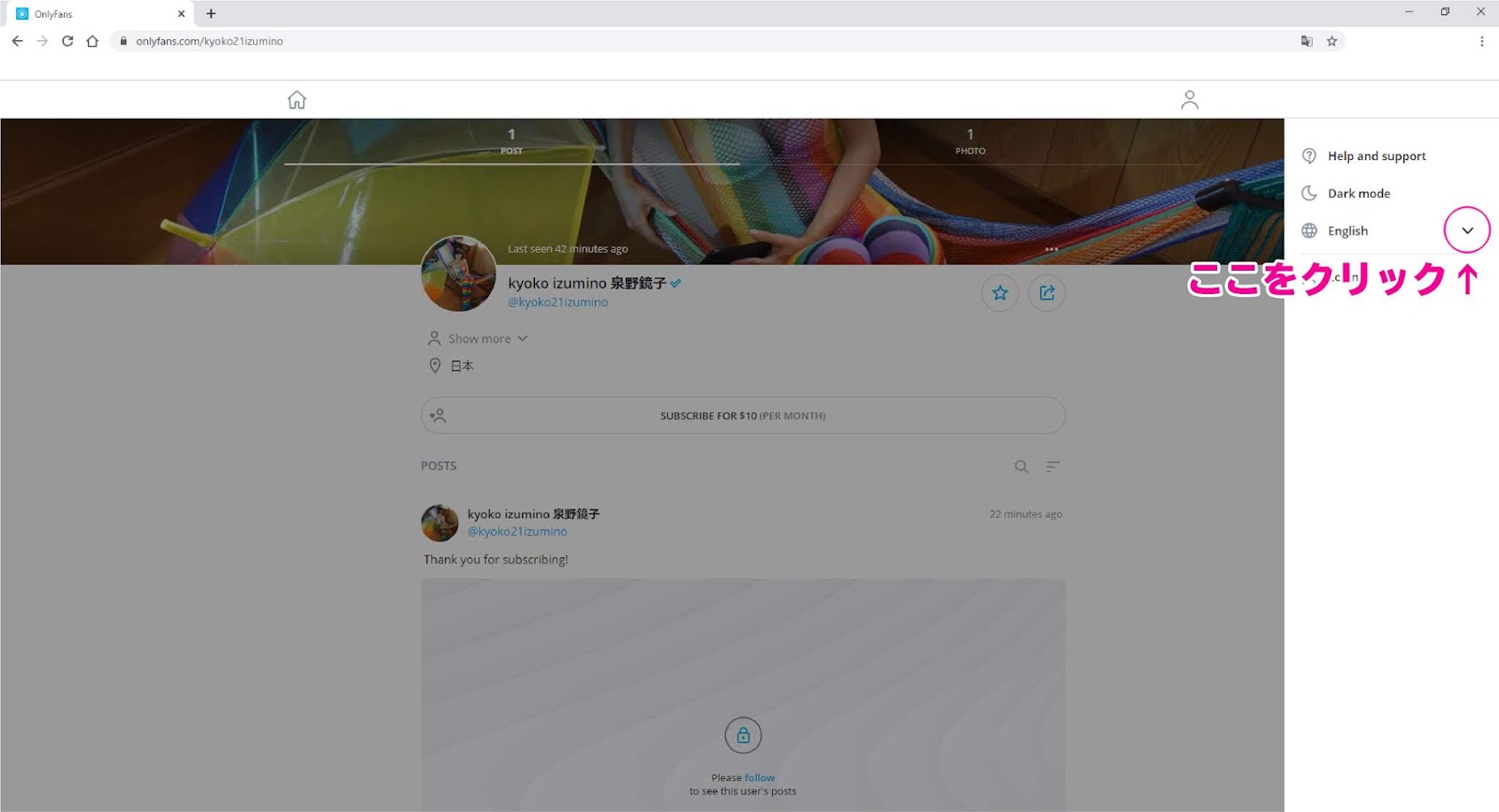Click post author name kyoko izumino

[533, 514]
